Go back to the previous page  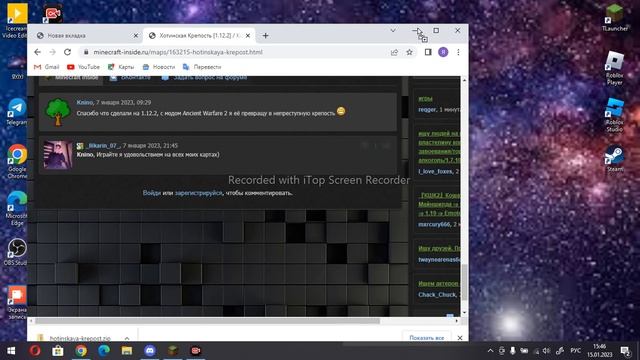point(38,52)
